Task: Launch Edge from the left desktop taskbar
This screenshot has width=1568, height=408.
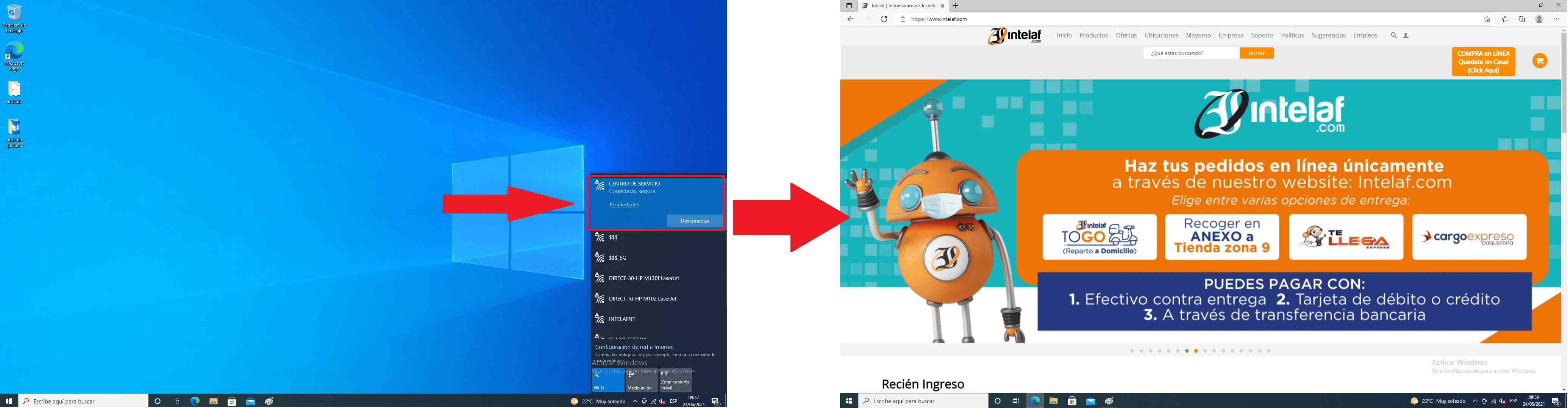Action: (x=195, y=401)
